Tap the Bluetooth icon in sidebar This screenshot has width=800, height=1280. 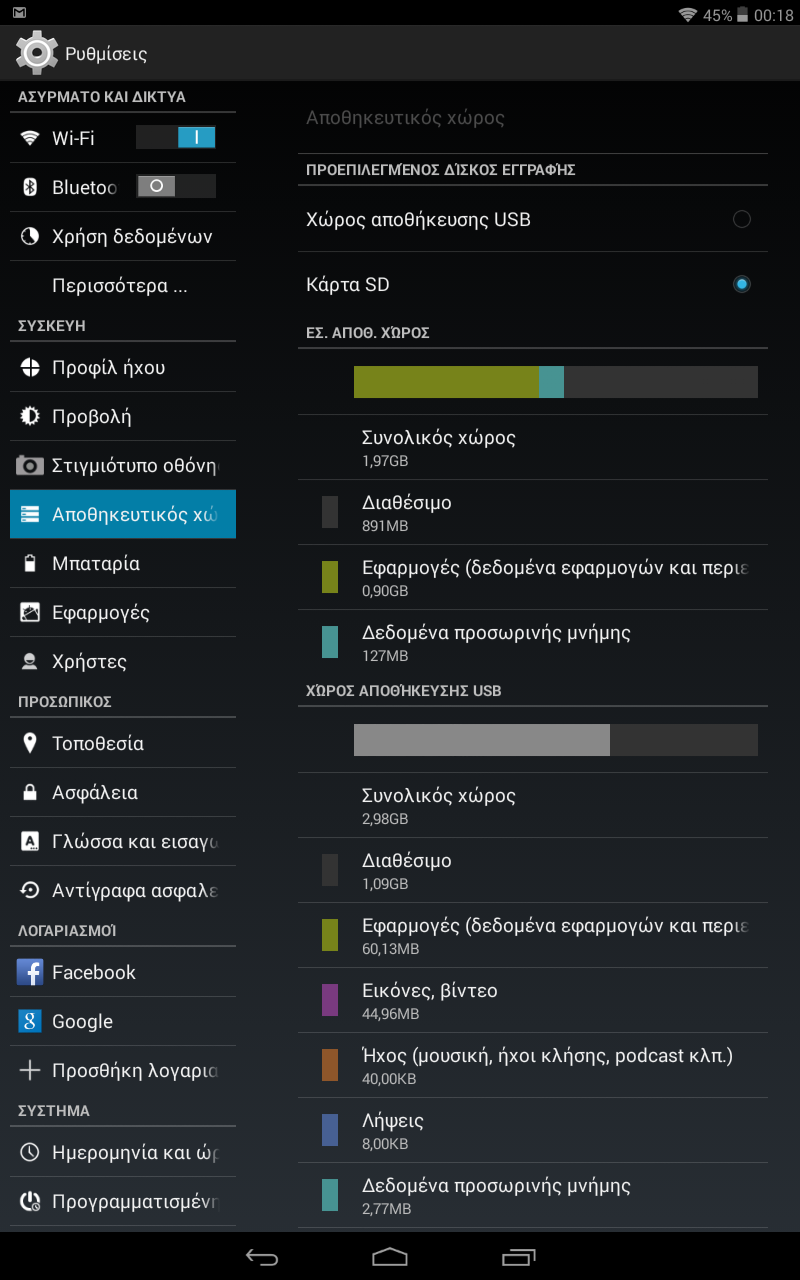click(30, 187)
